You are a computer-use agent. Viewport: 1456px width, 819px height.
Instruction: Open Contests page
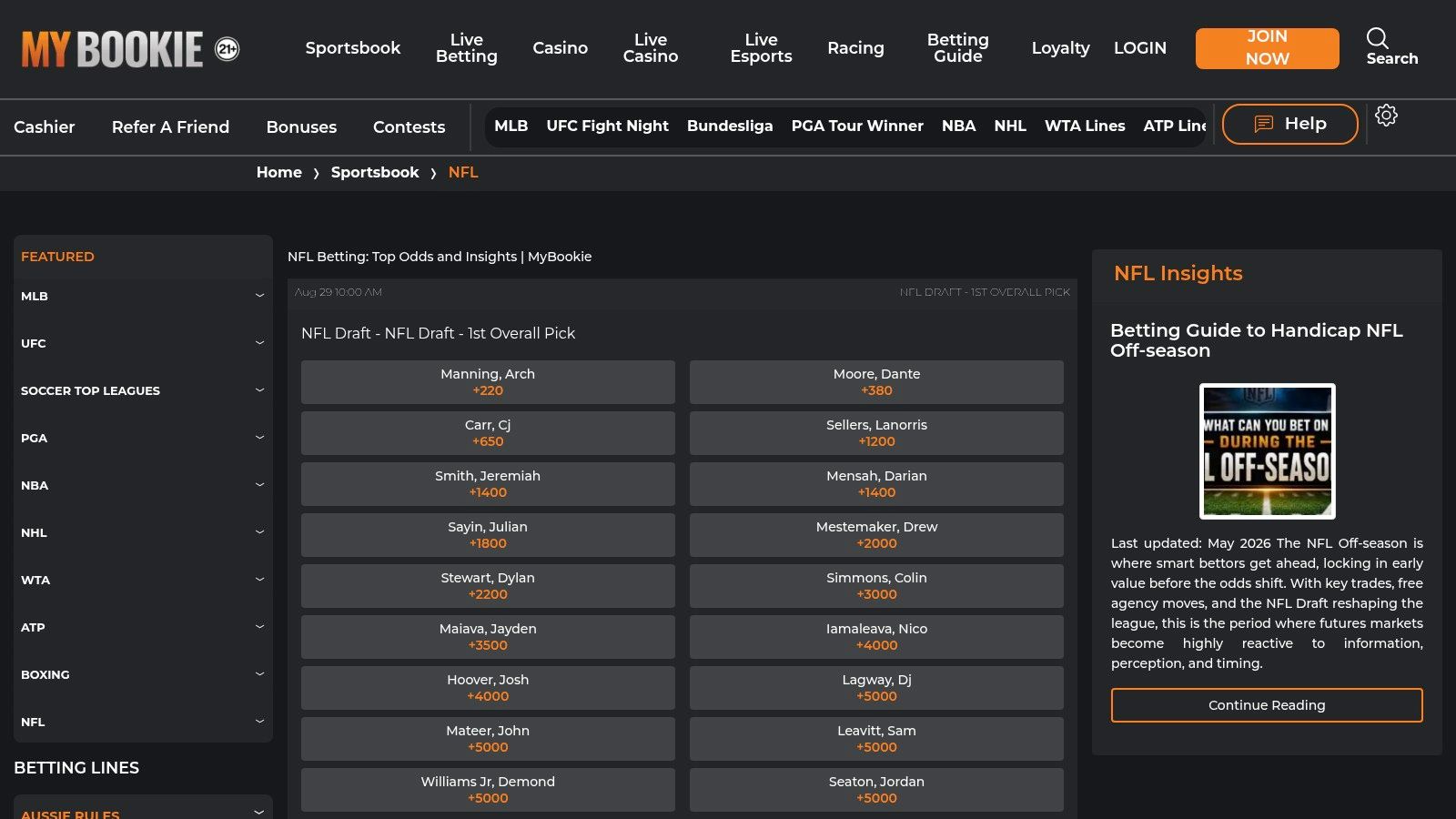click(409, 127)
